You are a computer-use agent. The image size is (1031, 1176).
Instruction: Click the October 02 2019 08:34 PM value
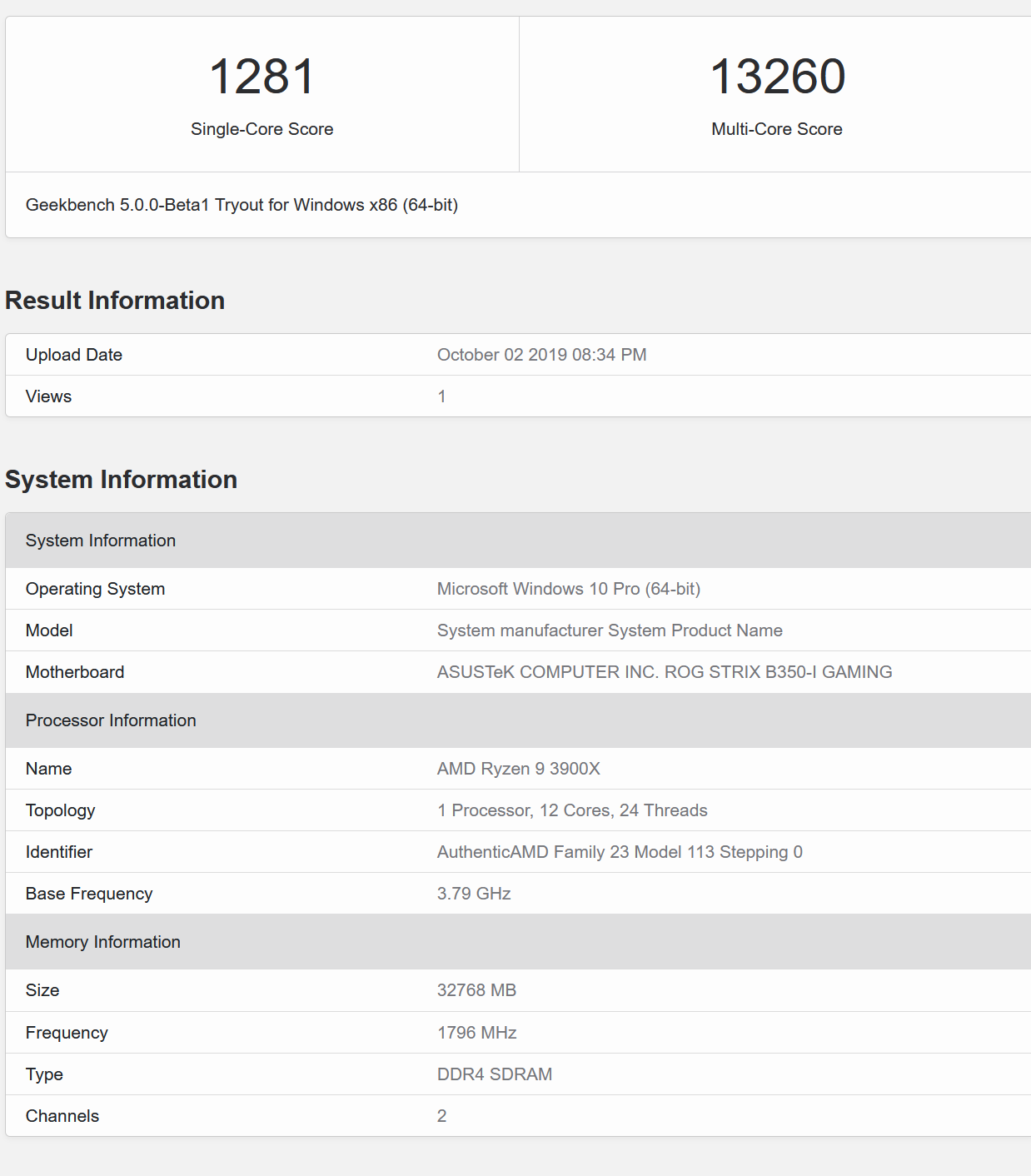[542, 355]
